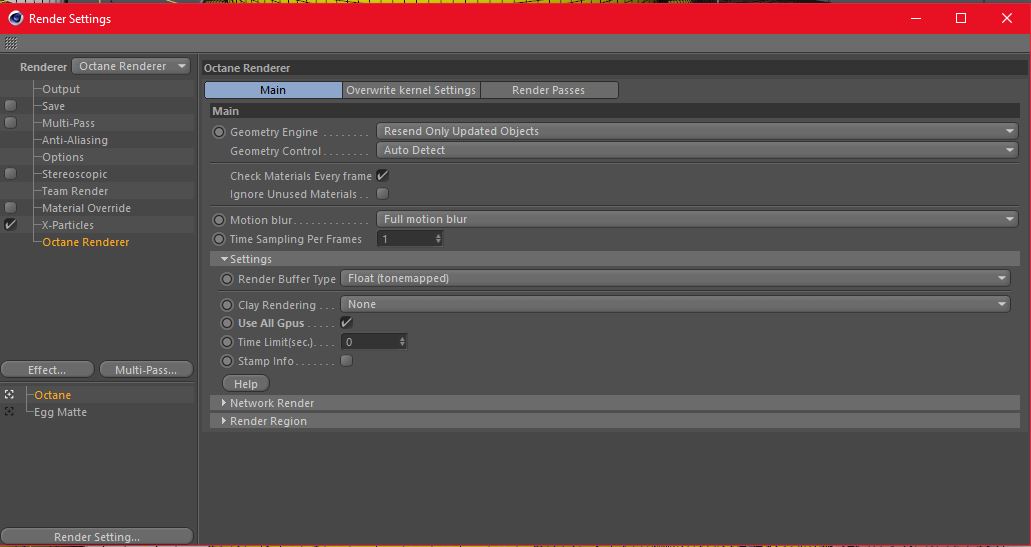The height and width of the screenshot is (547, 1031).
Task: Toggle the Time Limit animation dot
Action: 227,342
